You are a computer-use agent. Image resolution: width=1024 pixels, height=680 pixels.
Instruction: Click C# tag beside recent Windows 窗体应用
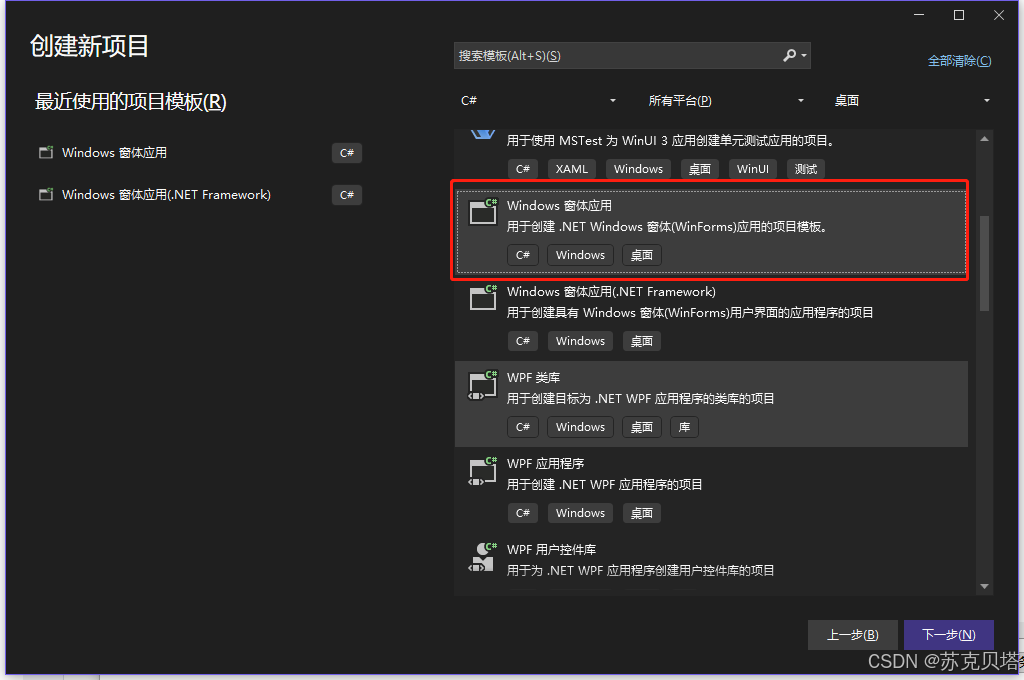[347, 153]
